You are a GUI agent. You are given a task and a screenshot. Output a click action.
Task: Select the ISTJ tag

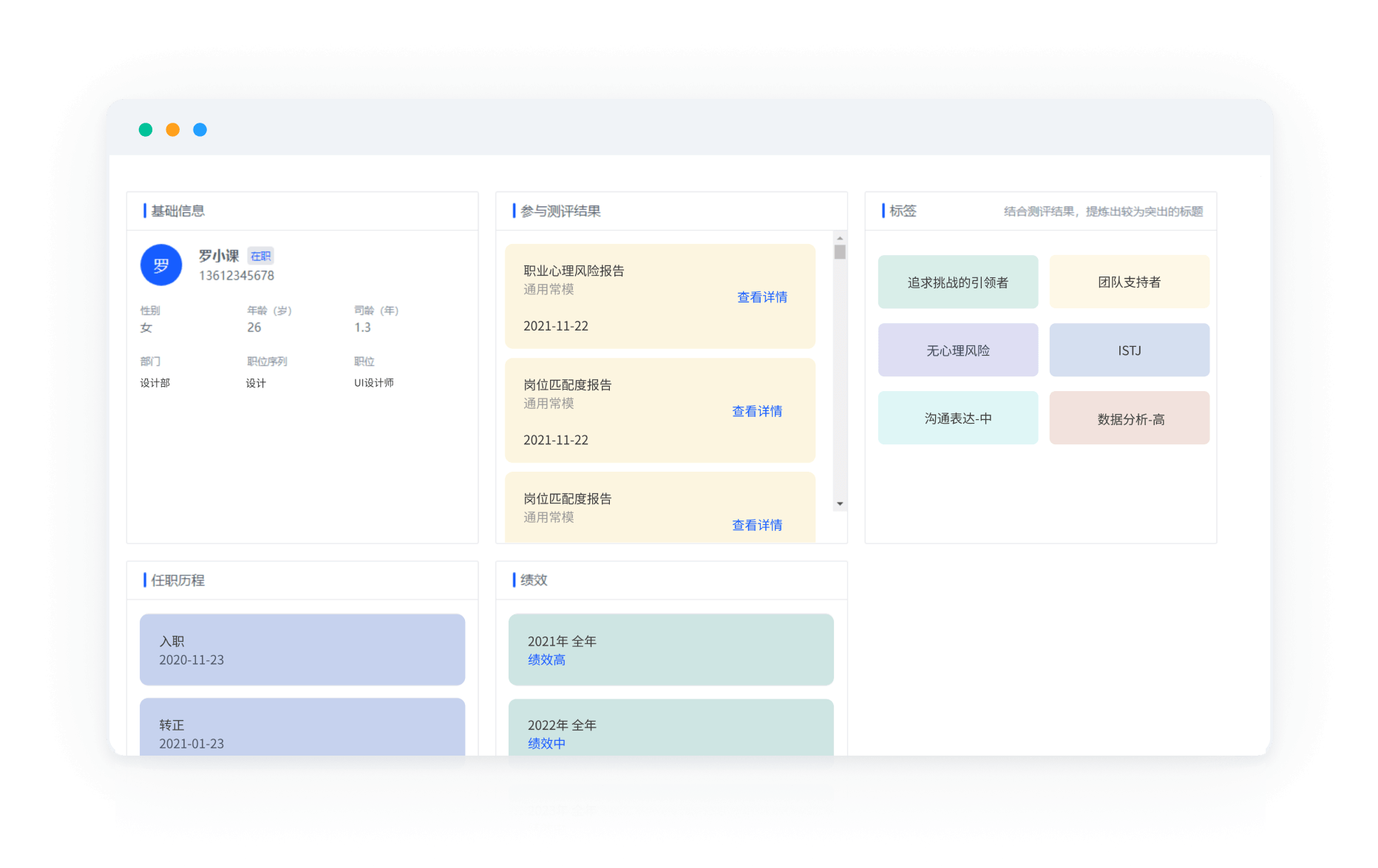pos(1130,350)
